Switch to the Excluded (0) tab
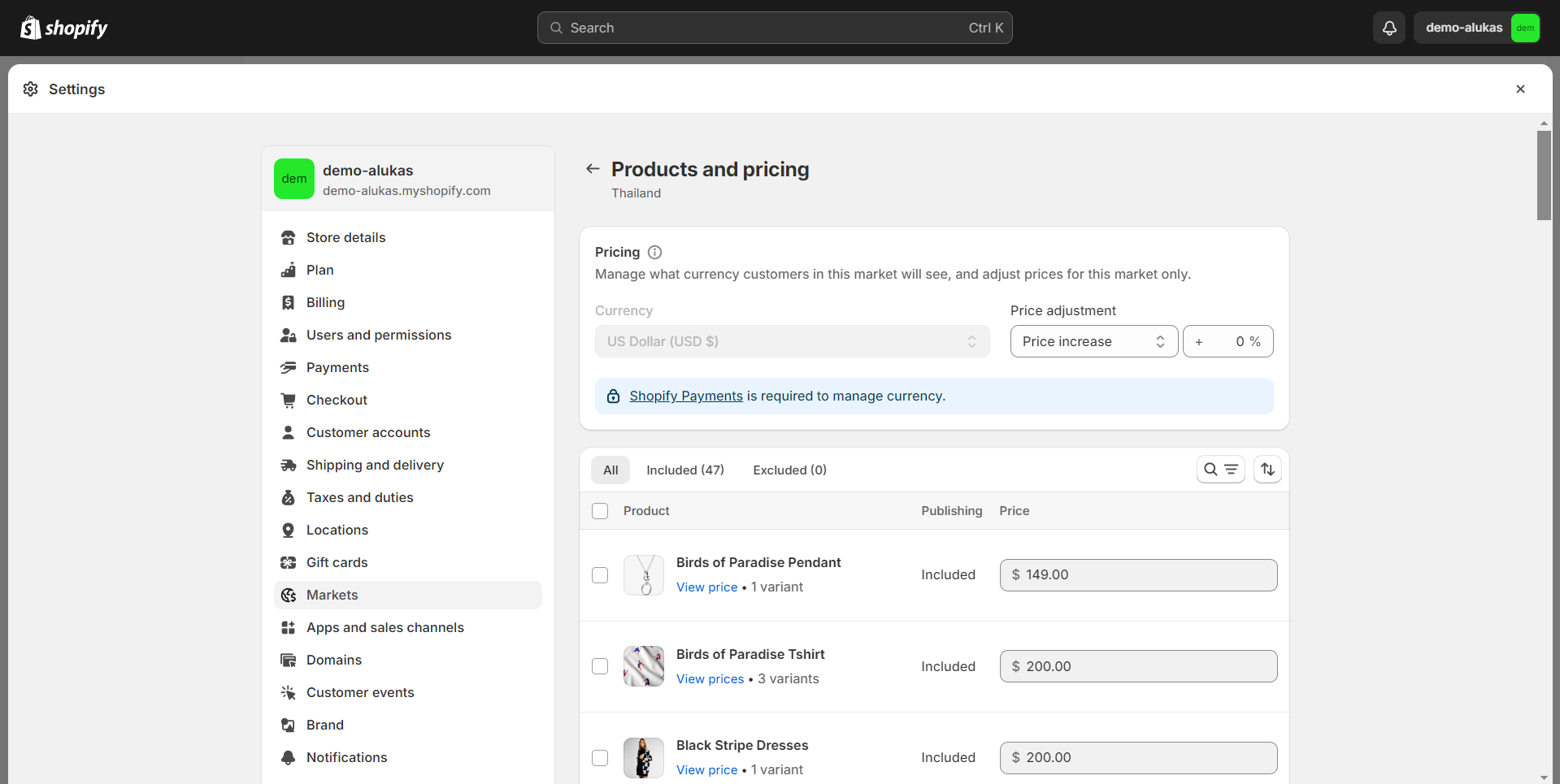1560x784 pixels. pyautogui.click(x=789, y=470)
